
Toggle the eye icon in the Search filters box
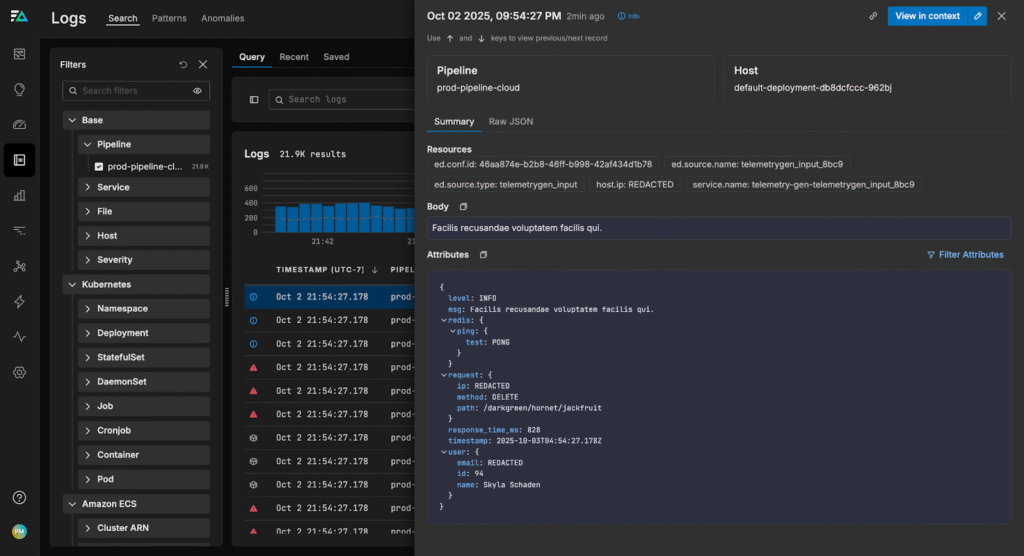pyautogui.click(x=198, y=91)
